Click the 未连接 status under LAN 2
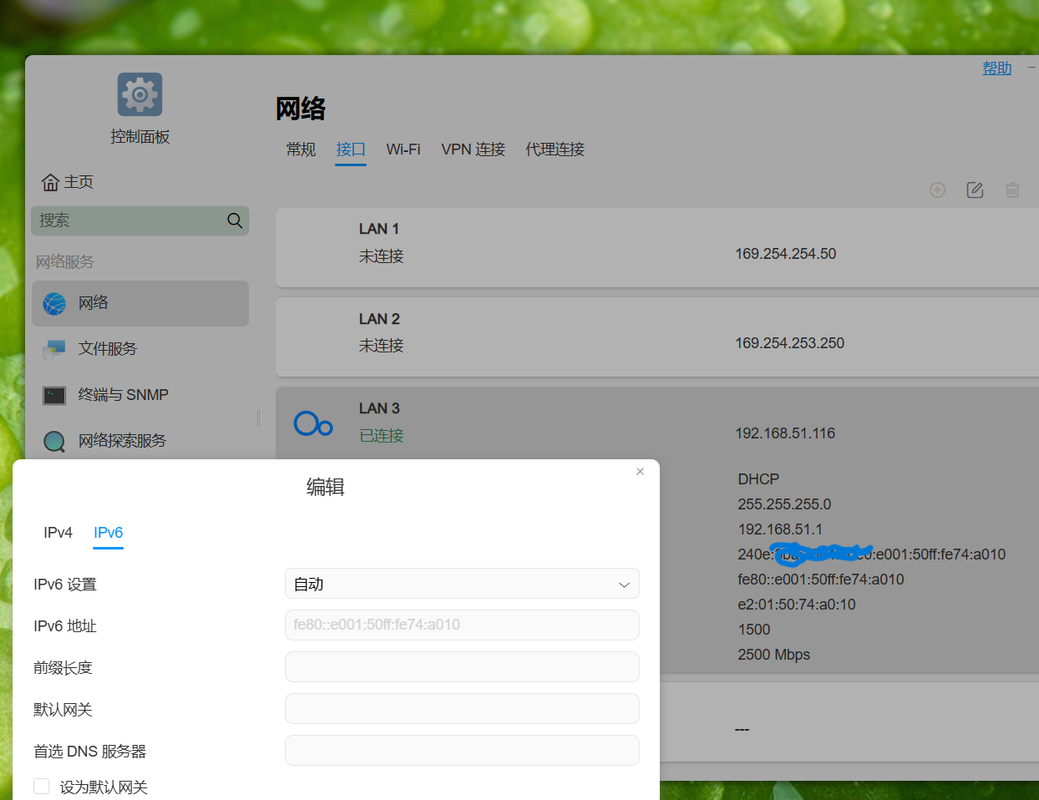The image size is (1039, 800). pyautogui.click(x=381, y=345)
